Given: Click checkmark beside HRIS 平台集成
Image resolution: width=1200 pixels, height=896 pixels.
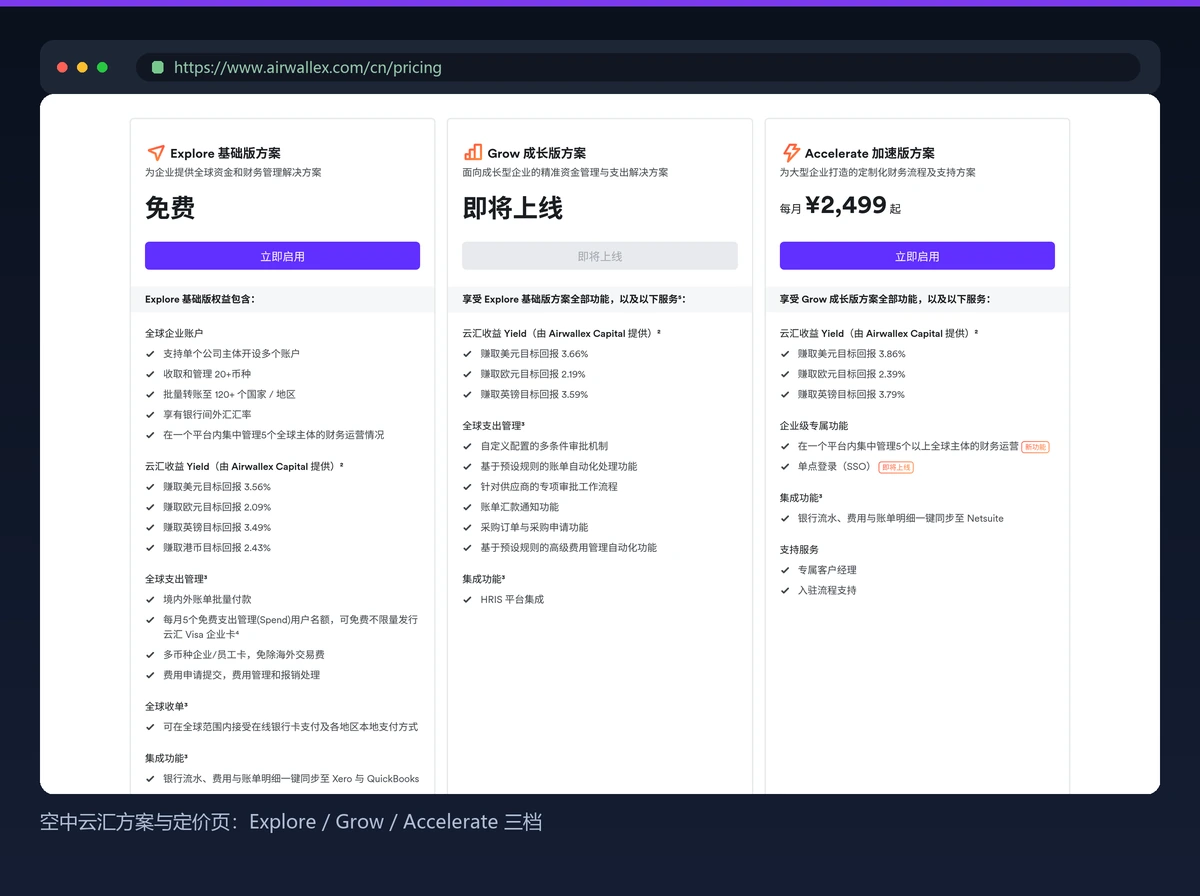Looking at the screenshot, I should coord(468,600).
